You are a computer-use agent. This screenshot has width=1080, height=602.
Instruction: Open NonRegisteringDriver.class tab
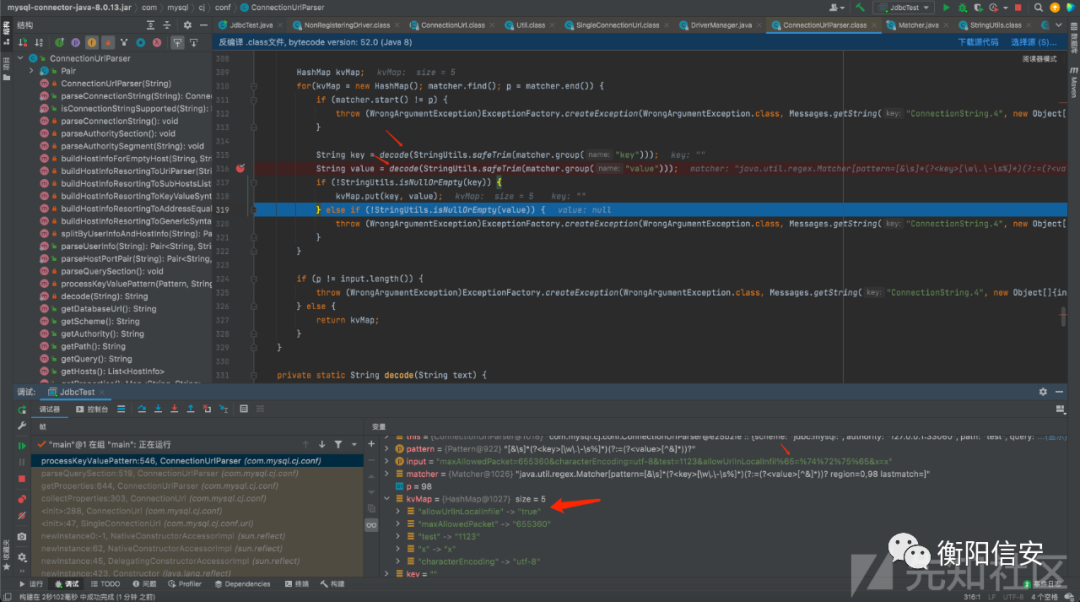point(346,25)
